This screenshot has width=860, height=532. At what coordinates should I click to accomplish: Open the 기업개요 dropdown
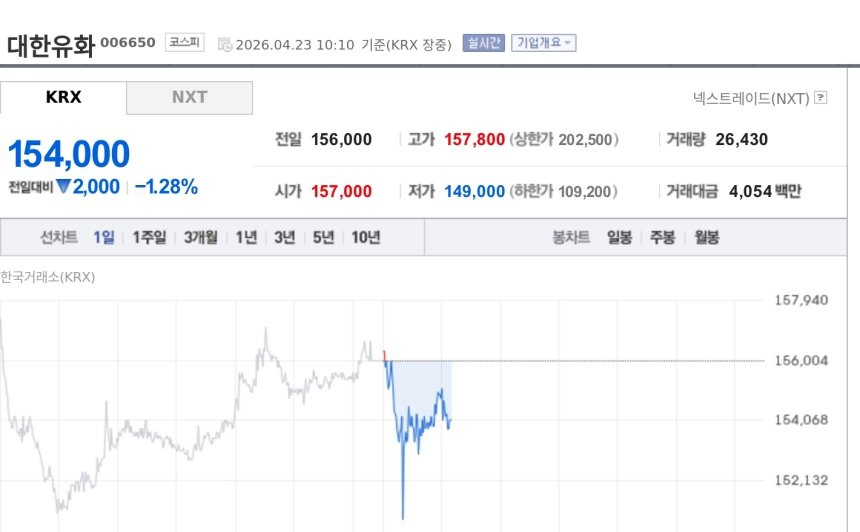coord(543,43)
